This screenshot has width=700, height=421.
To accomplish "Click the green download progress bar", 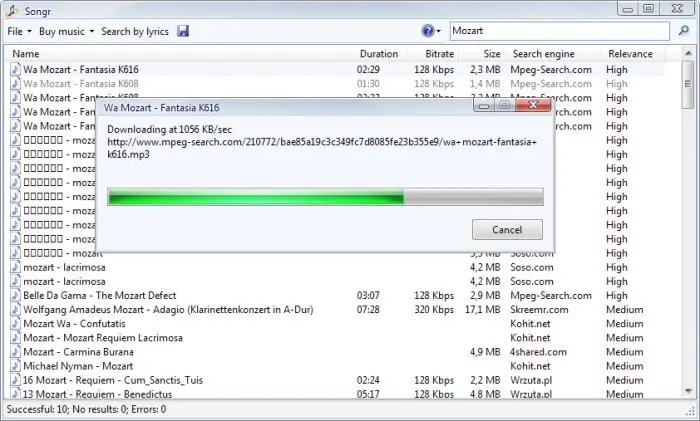I will coord(325,197).
